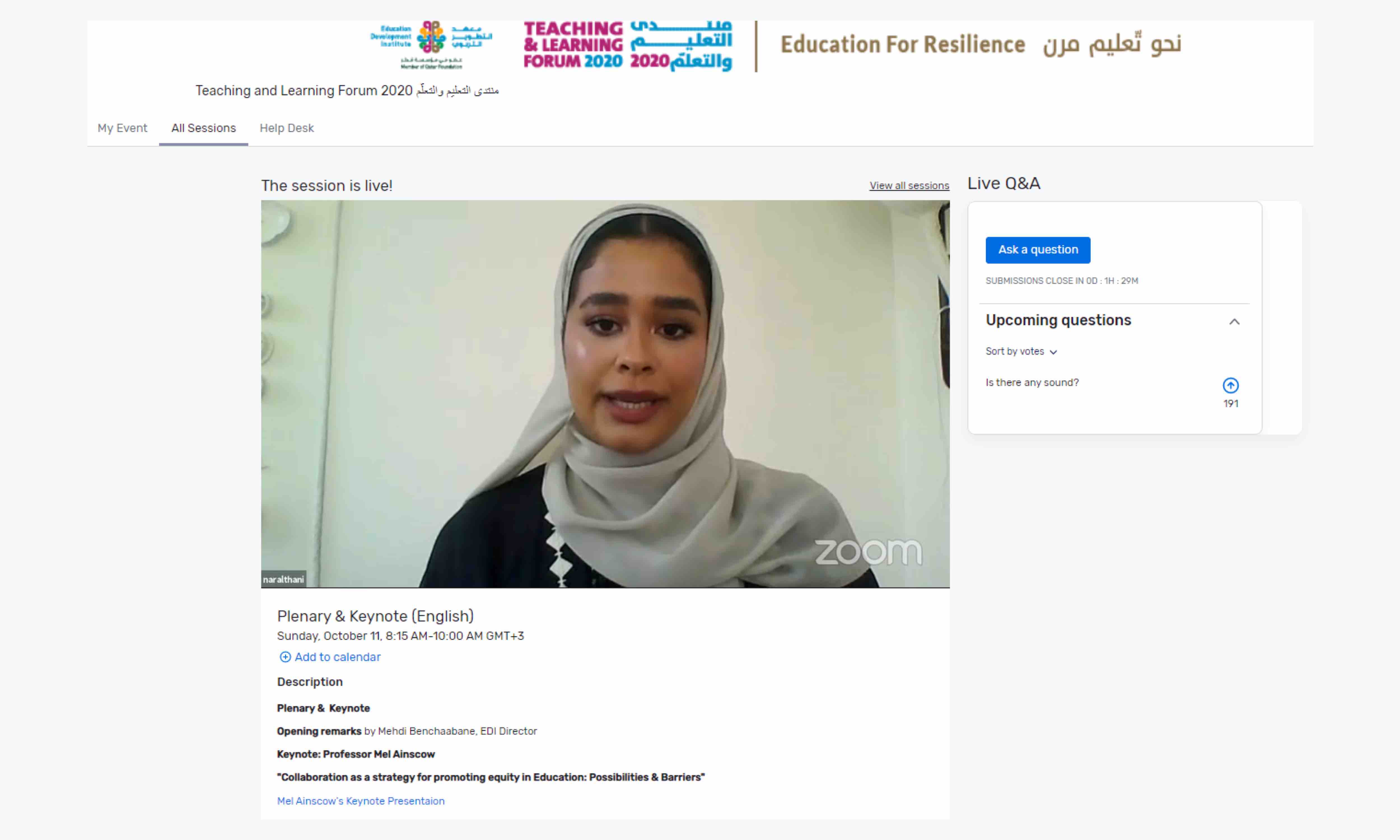Switch to the My Event tab
Viewport: 1400px width, 840px height.
pos(122,128)
